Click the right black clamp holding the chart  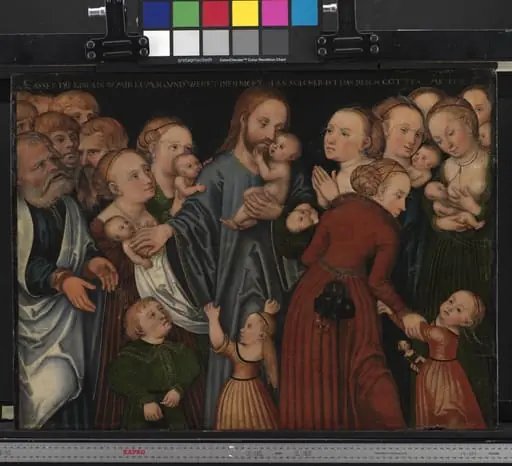click(x=347, y=31)
